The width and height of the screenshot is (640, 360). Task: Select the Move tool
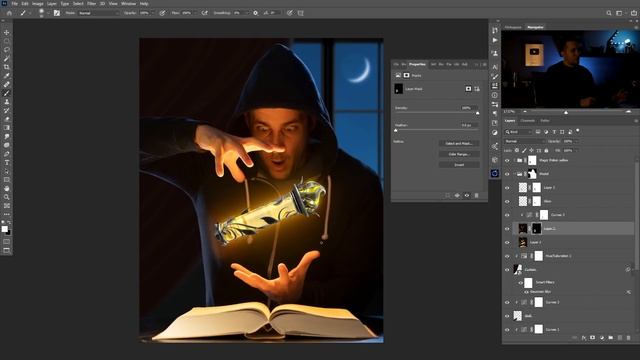pos(7,32)
